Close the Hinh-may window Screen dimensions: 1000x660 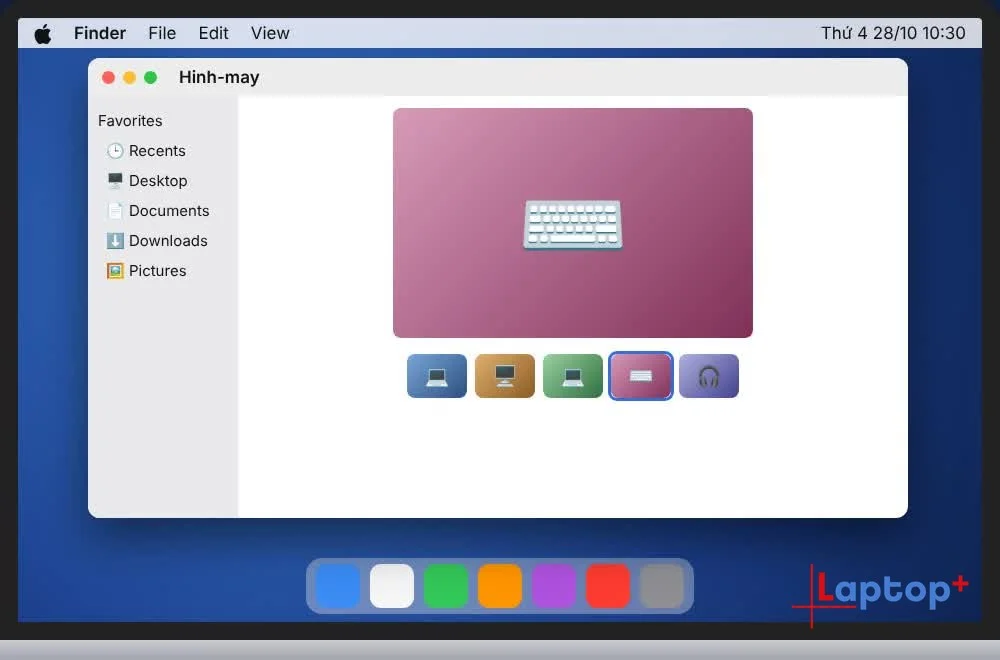[x=108, y=77]
